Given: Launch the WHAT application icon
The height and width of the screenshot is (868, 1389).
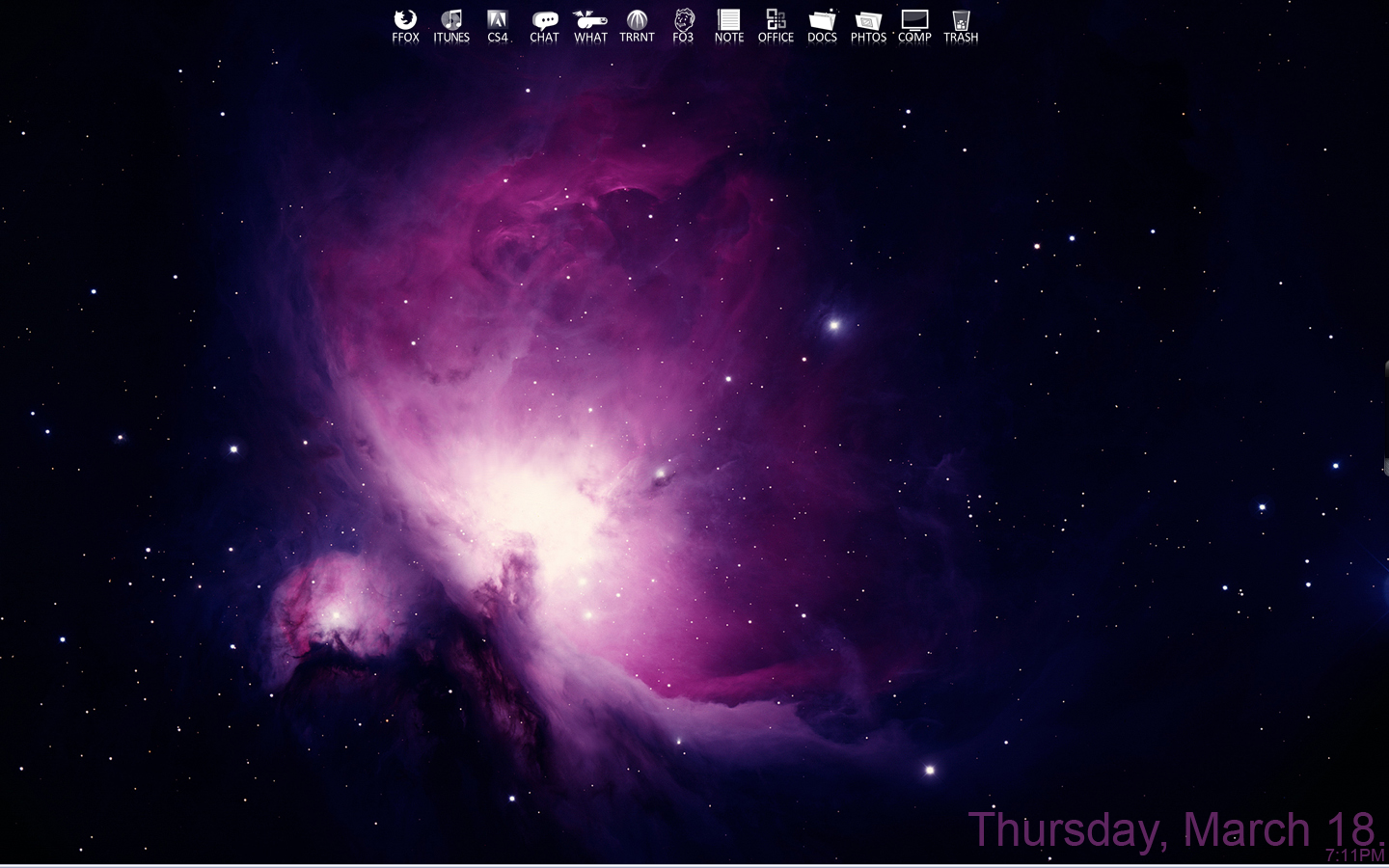Looking at the screenshot, I should coord(590,19).
